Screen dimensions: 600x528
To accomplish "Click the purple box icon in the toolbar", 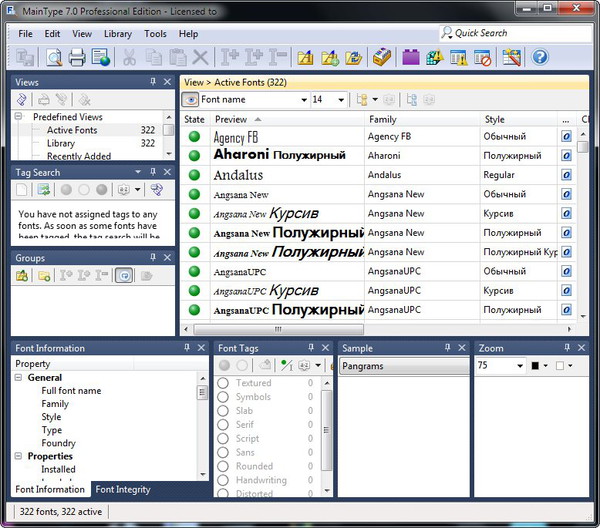I will [x=410, y=58].
